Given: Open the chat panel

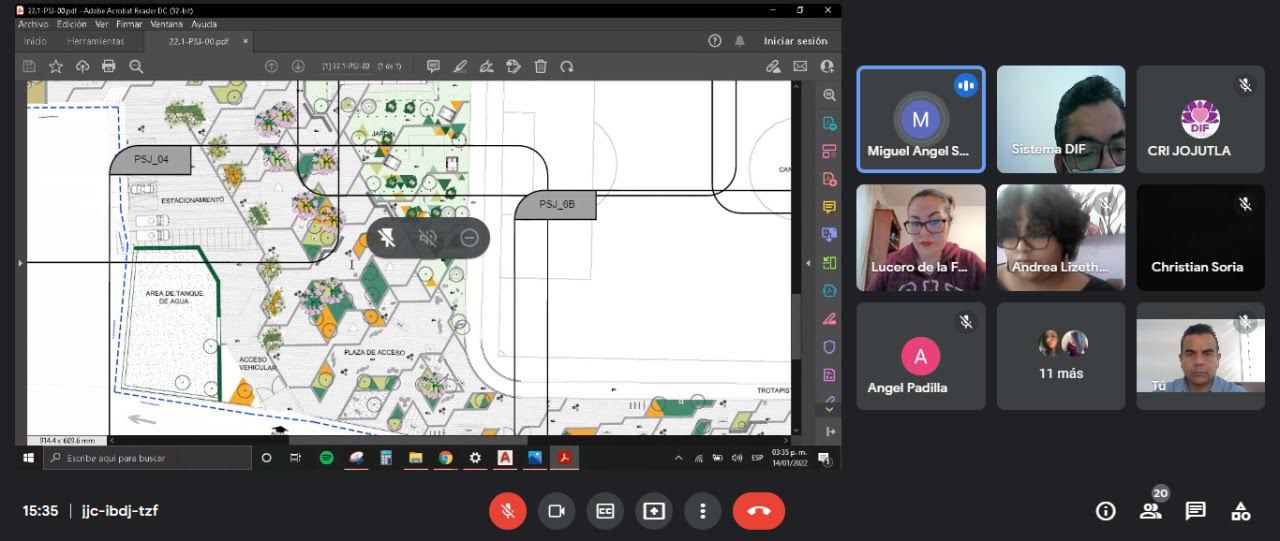Looking at the screenshot, I should tap(1195, 511).
